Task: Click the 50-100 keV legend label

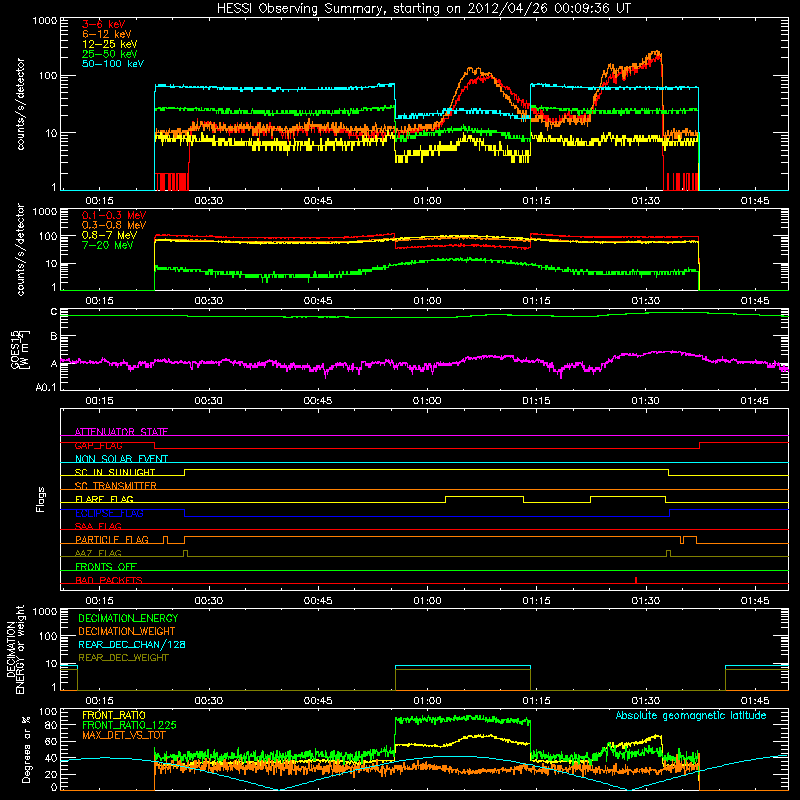Action: click(x=113, y=64)
